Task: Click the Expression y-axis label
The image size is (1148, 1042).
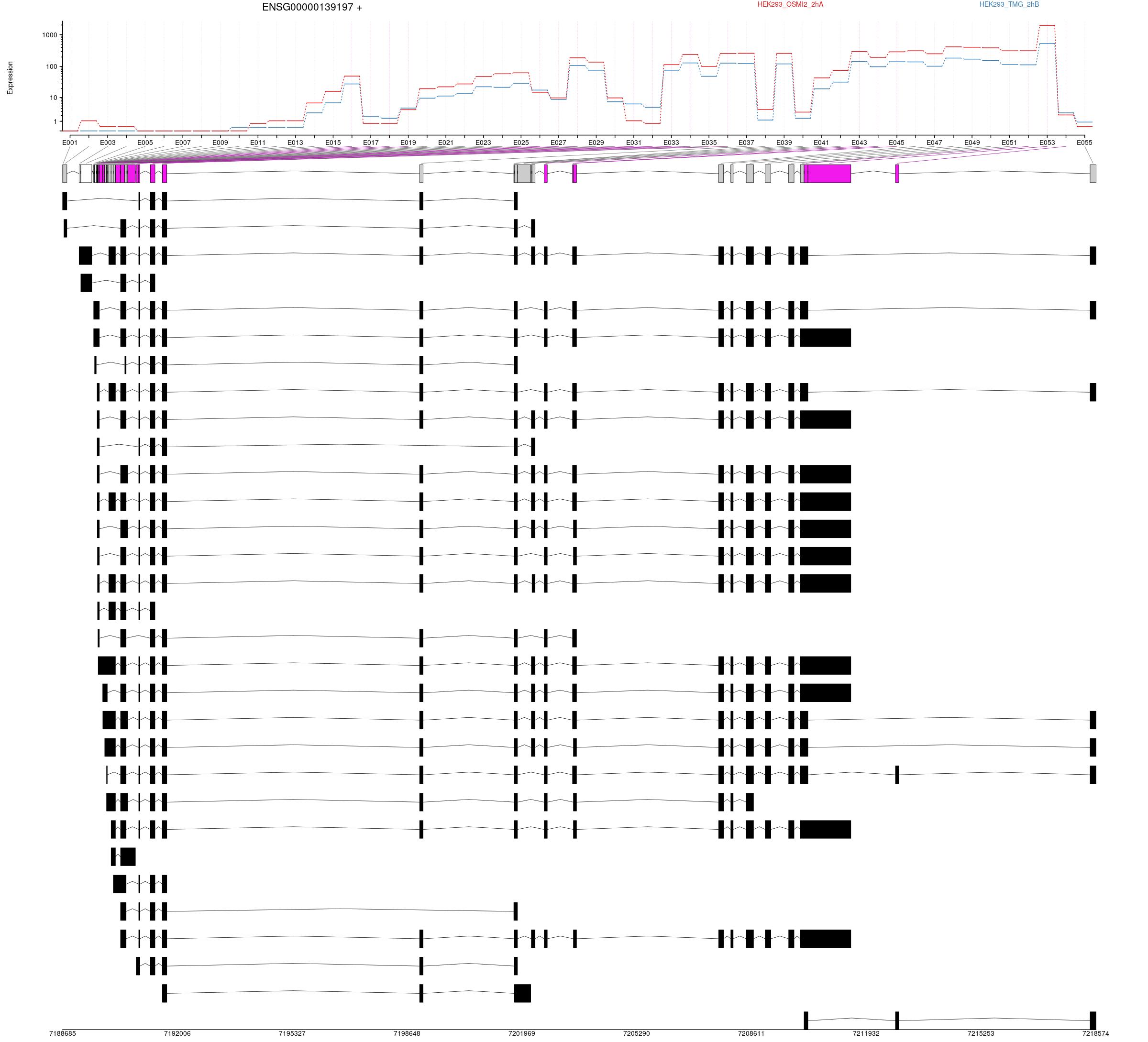Action: [10, 78]
